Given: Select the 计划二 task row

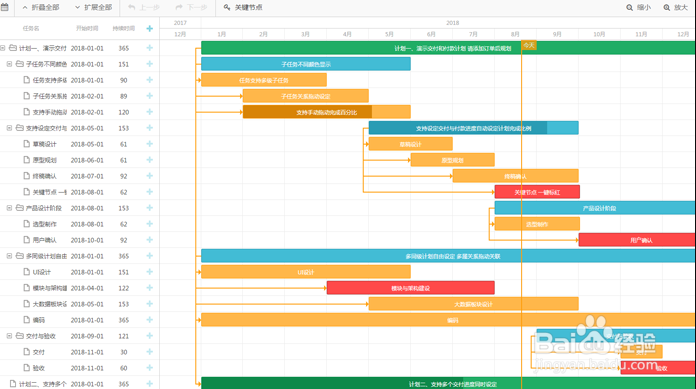Looking at the screenshot, I should pos(79,383).
